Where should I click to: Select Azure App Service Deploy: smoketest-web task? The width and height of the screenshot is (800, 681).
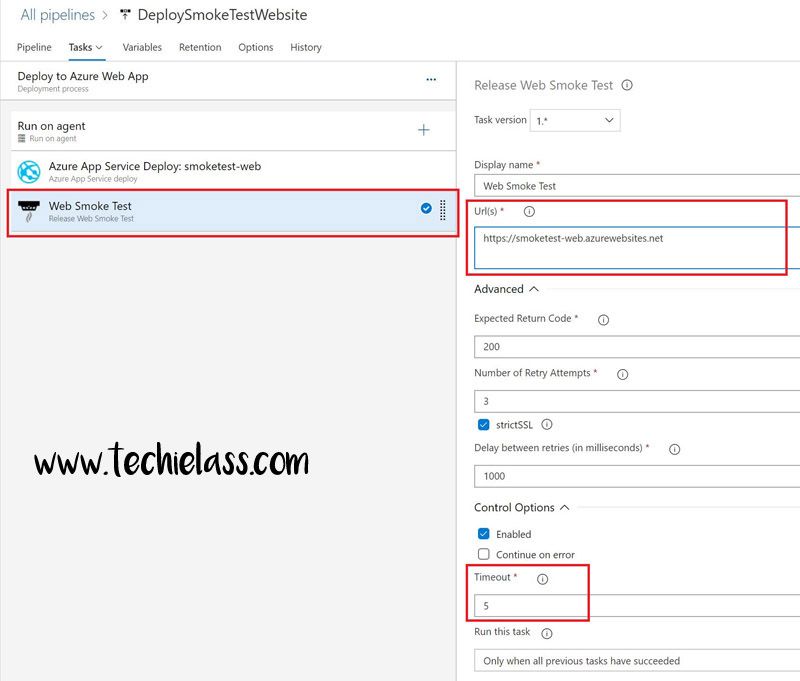coord(233,171)
